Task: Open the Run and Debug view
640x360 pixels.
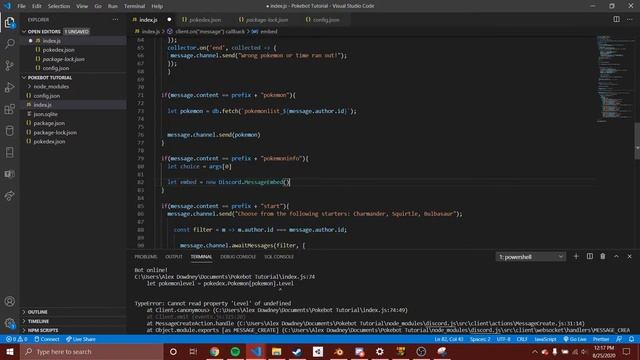Action: coord(9,87)
